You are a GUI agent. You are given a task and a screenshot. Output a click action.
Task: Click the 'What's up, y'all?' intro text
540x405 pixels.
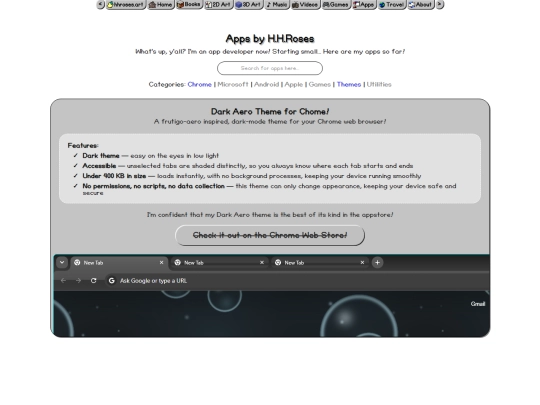[270, 52]
